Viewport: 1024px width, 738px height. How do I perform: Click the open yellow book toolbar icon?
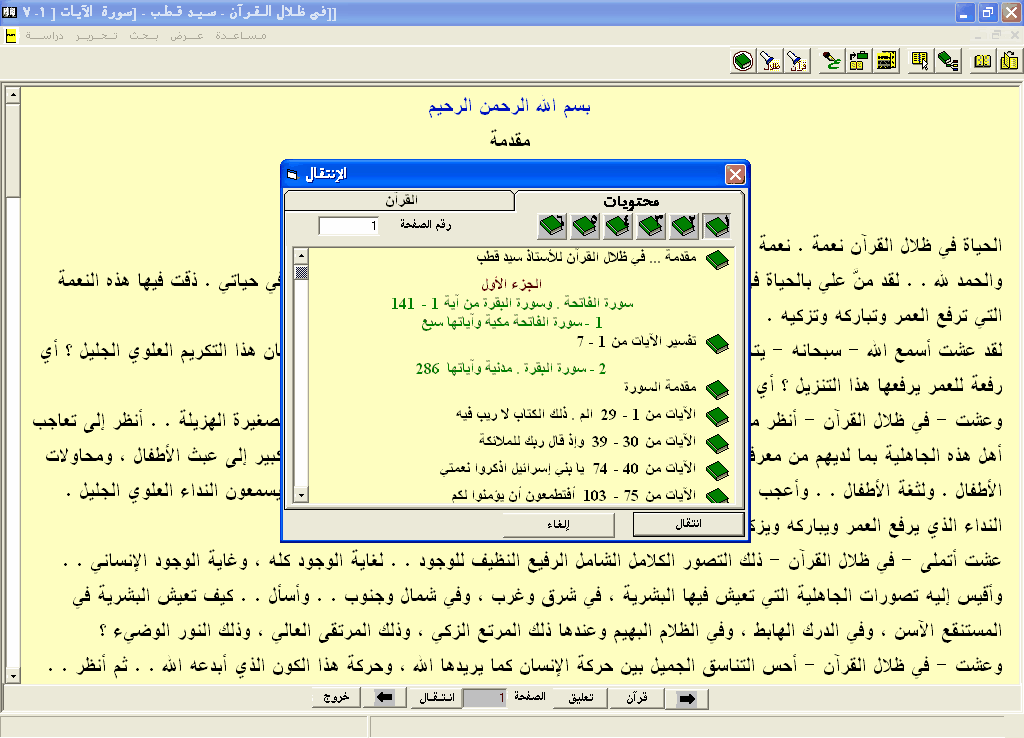982,61
